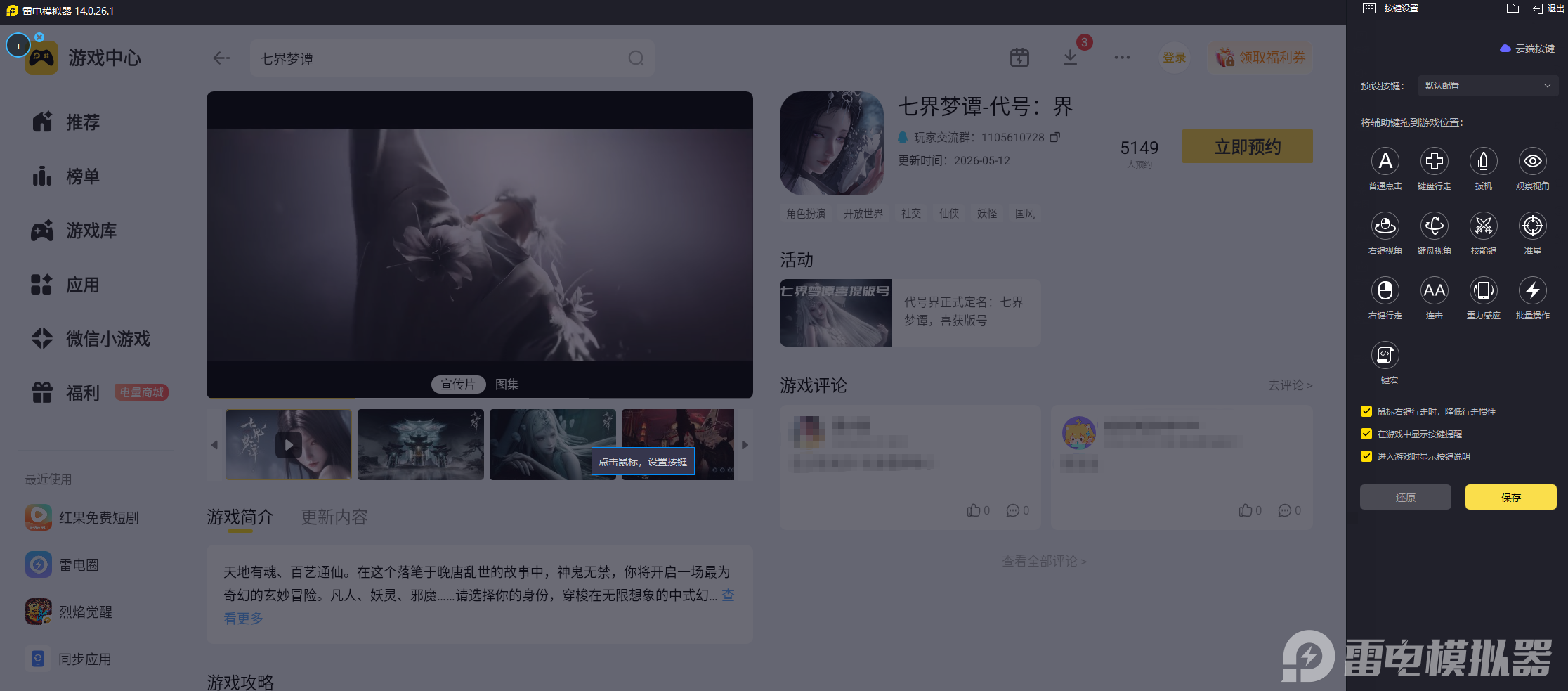Select the 普通点击 tap key icon

[x=1385, y=162]
